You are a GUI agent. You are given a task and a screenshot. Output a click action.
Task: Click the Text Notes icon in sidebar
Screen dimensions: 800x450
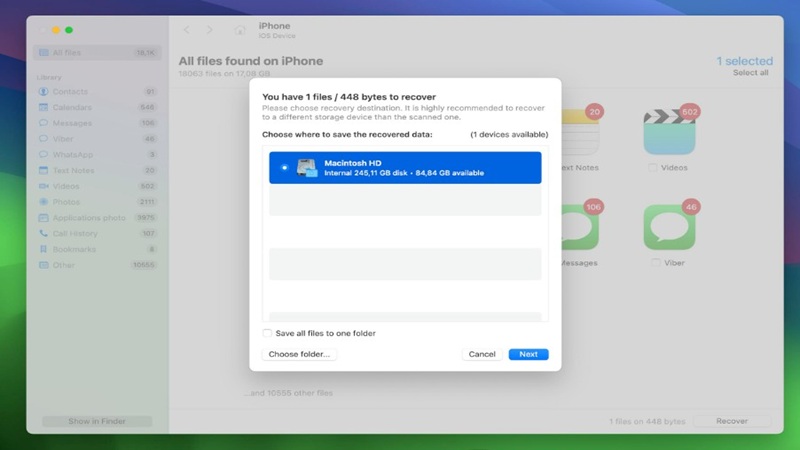click(43, 170)
